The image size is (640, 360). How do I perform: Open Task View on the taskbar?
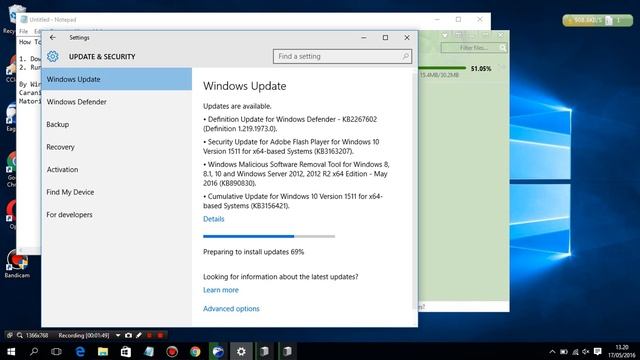pos(57,351)
